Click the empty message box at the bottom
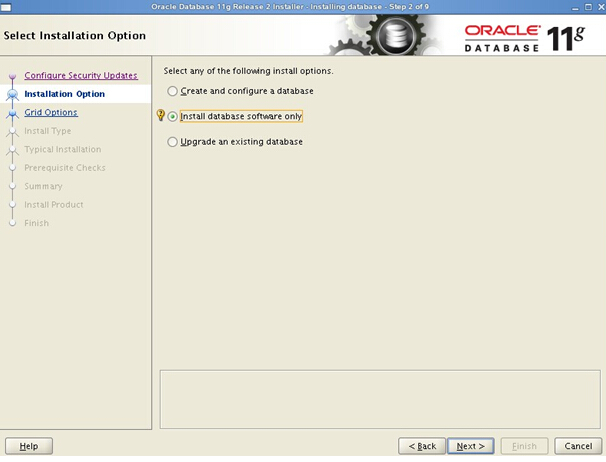The width and height of the screenshot is (606, 462). coord(379,398)
